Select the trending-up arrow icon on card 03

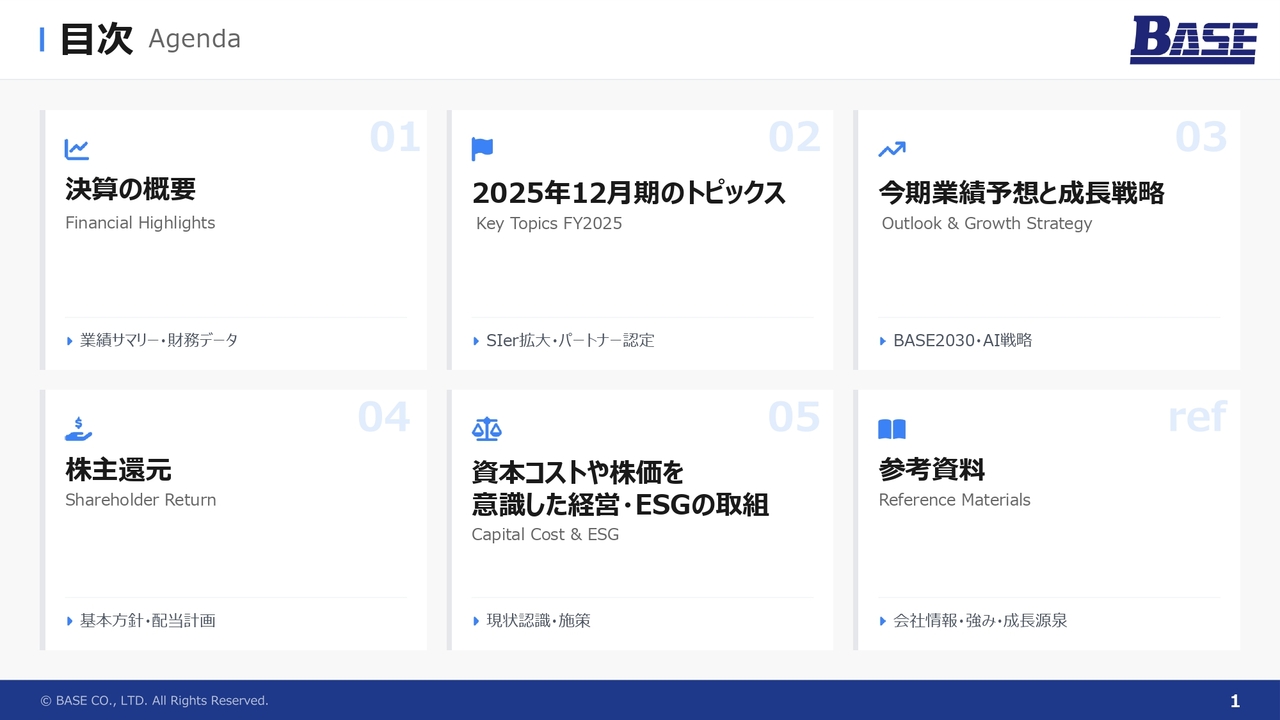(890, 148)
